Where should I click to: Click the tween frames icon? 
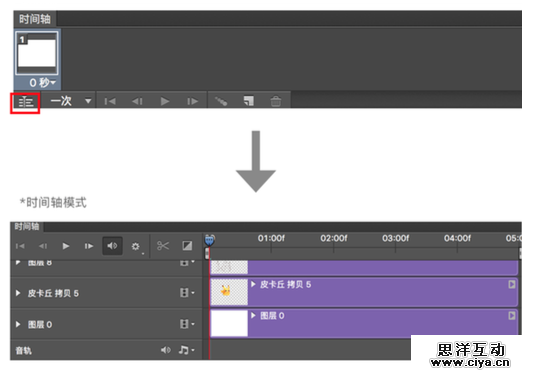[x=221, y=101]
